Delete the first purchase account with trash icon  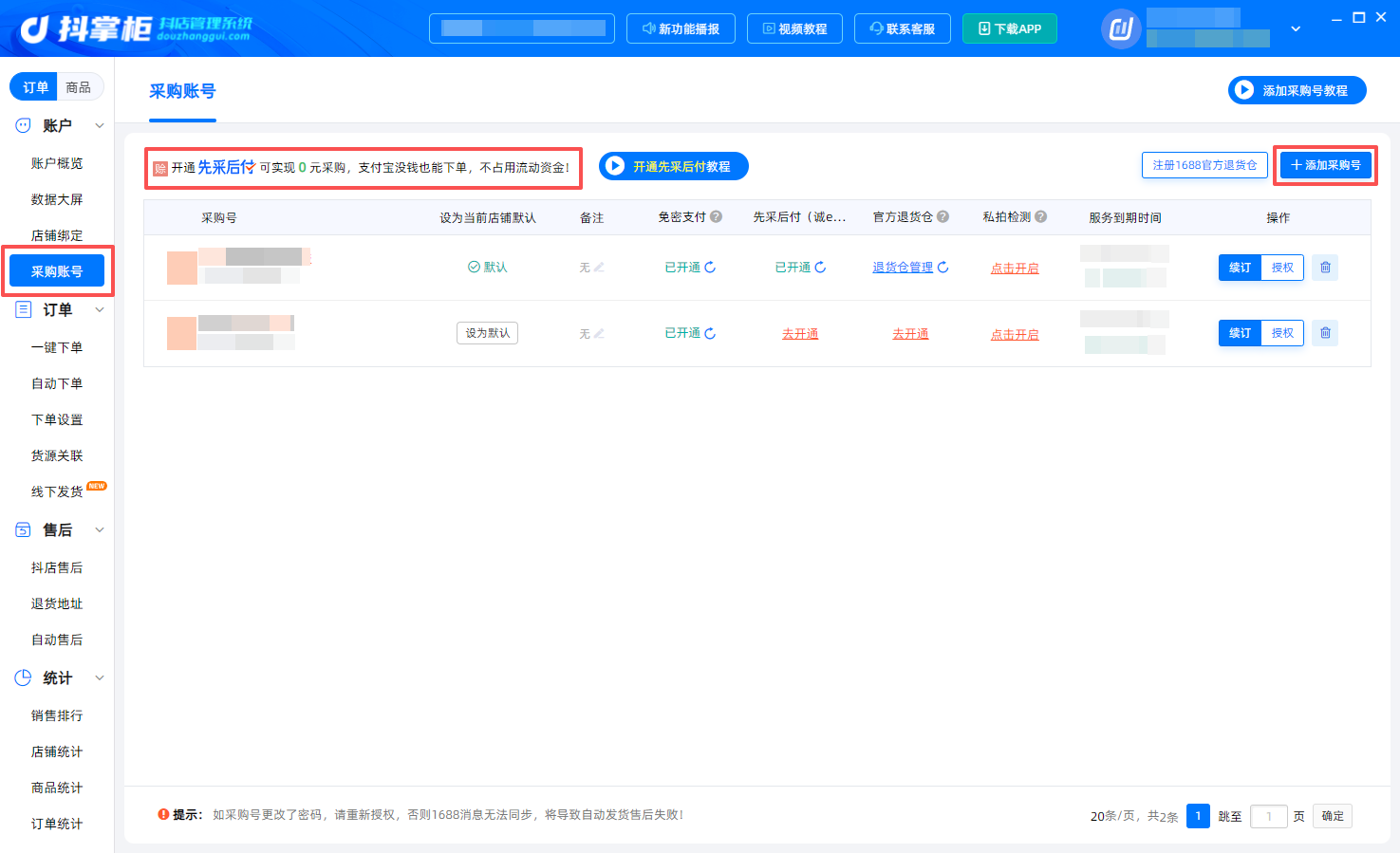(x=1325, y=268)
